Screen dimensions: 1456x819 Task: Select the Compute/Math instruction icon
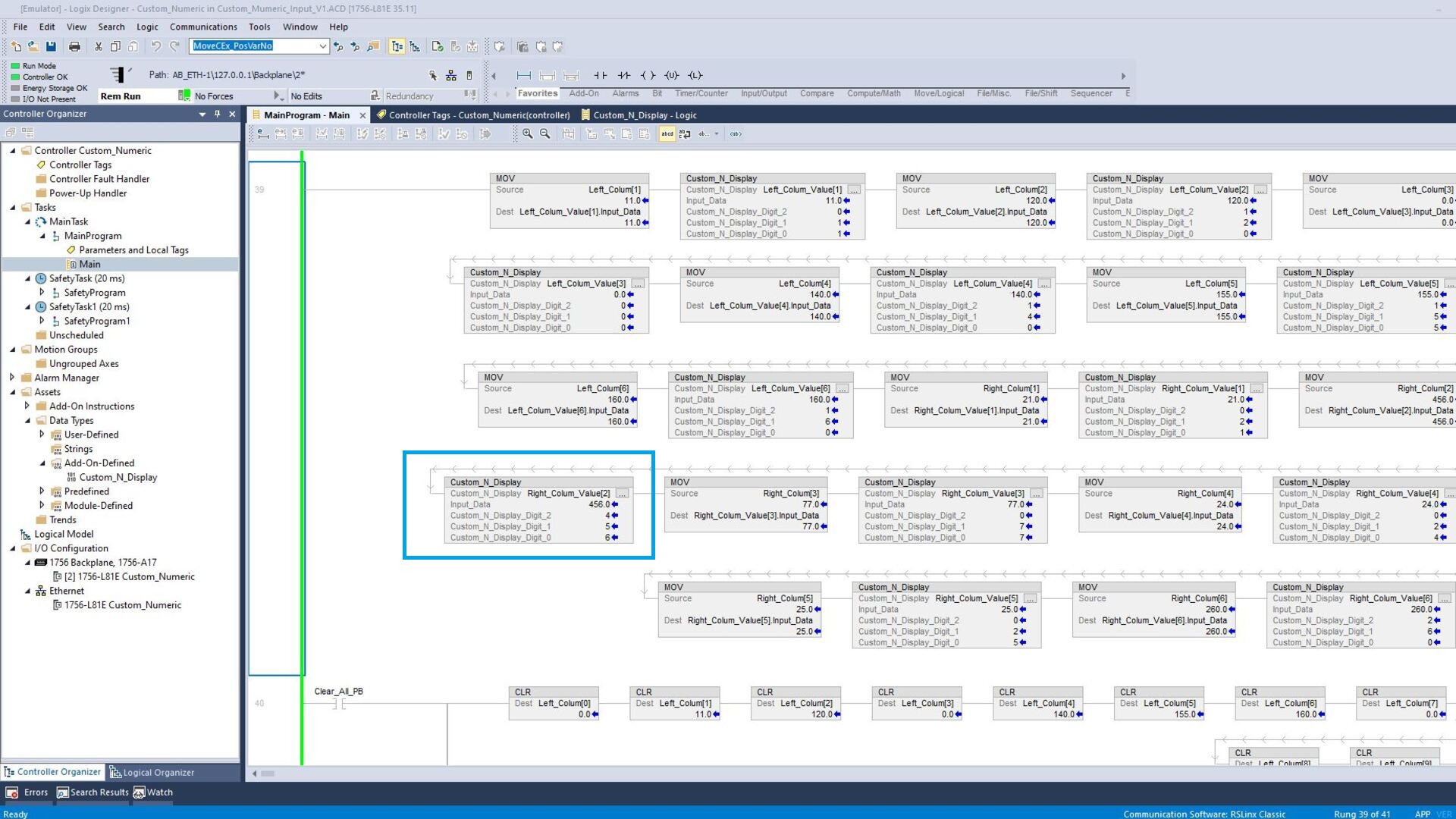pos(874,92)
